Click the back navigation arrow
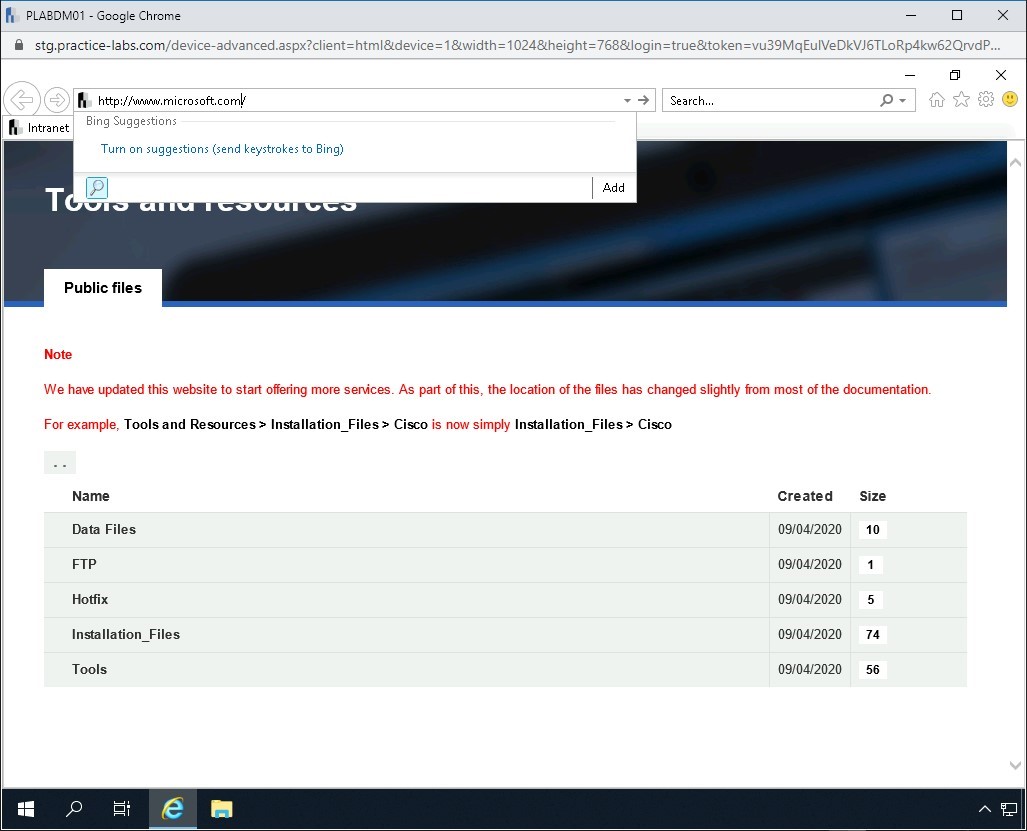The width and height of the screenshot is (1027, 831). [x=21, y=99]
